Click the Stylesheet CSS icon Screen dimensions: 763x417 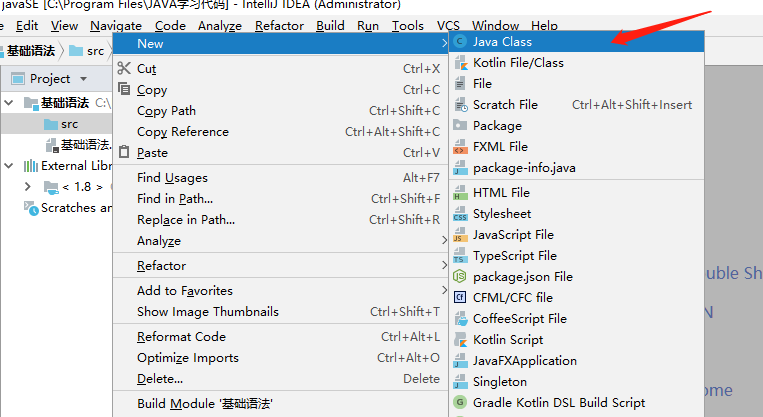[460, 214]
